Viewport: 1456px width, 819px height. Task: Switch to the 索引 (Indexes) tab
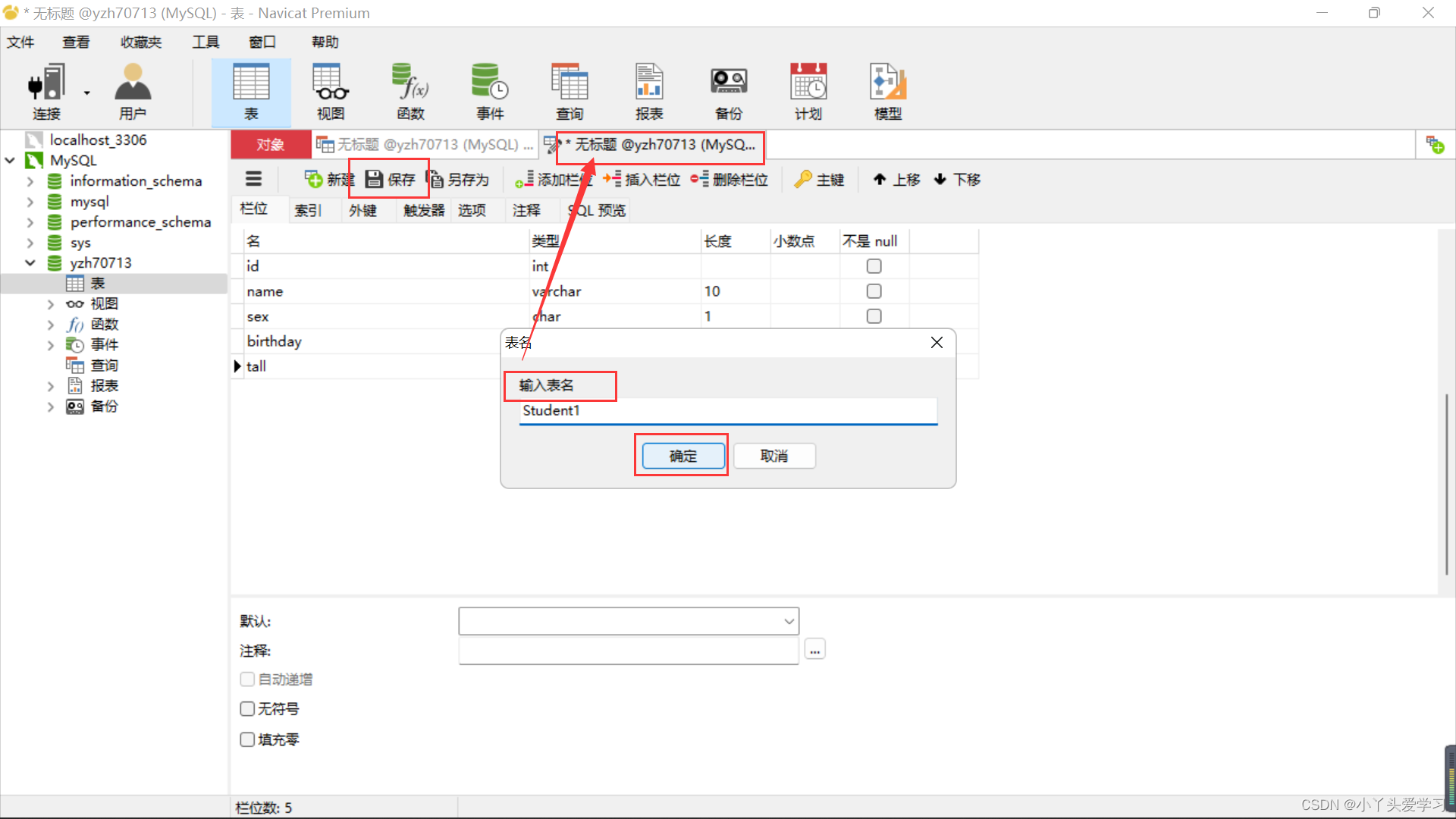(x=308, y=210)
